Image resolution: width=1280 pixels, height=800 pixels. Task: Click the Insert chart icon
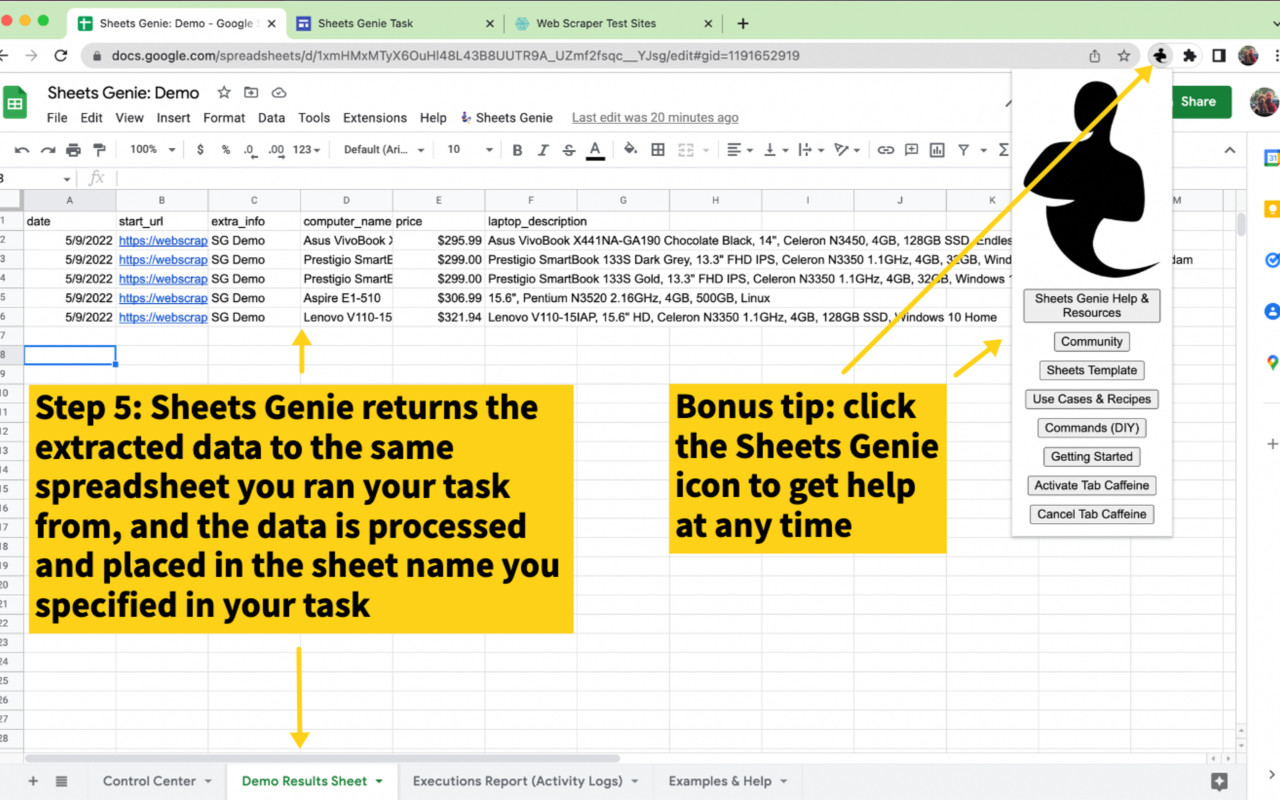click(x=937, y=150)
